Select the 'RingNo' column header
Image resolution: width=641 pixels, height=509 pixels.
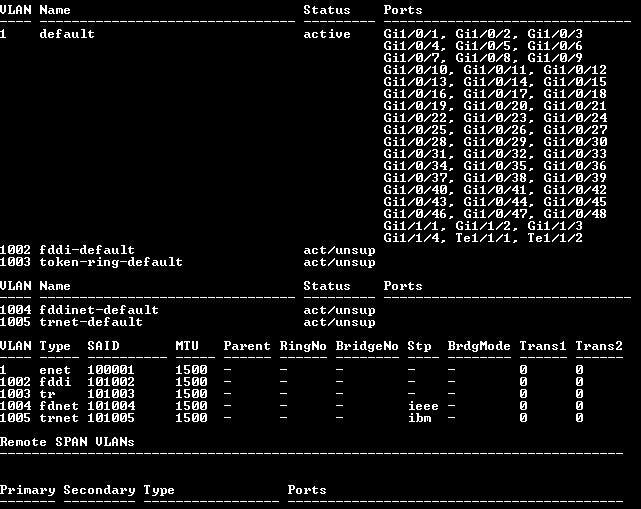point(303,346)
